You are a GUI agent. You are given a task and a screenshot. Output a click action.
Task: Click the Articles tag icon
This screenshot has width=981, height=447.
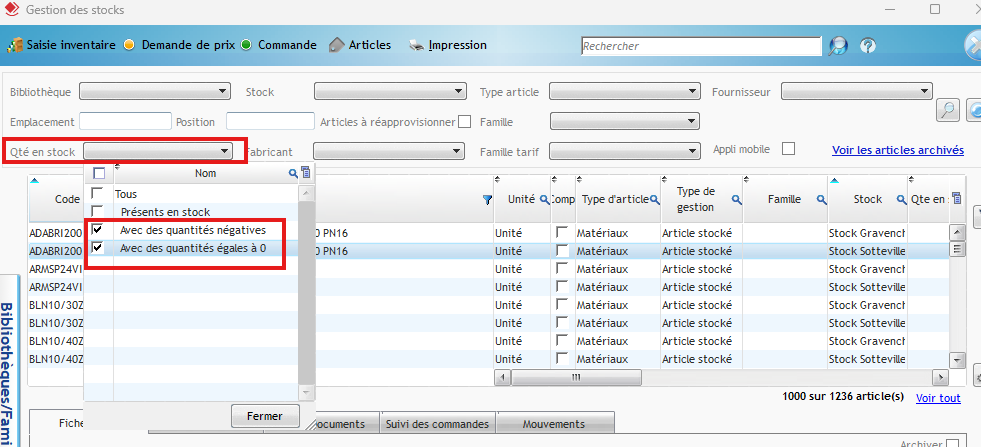(x=337, y=45)
